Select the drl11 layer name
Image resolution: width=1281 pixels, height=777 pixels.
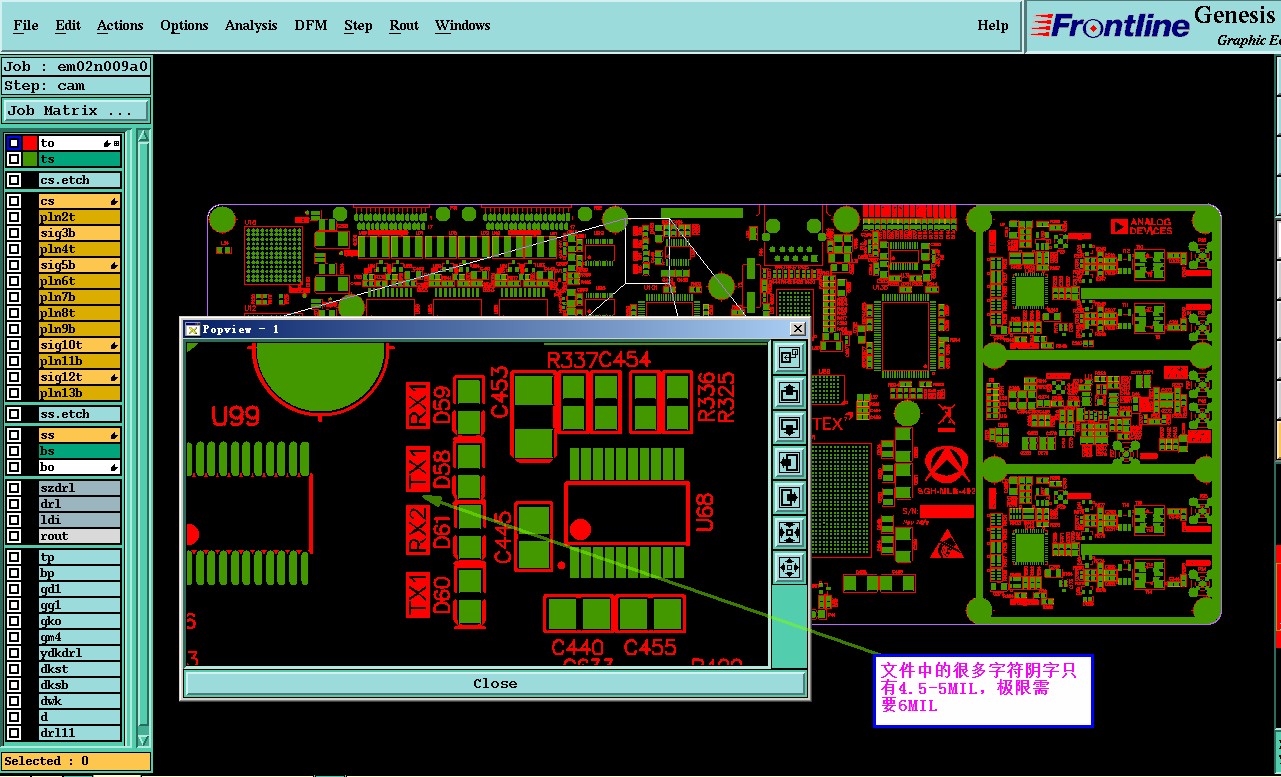point(80,734)
